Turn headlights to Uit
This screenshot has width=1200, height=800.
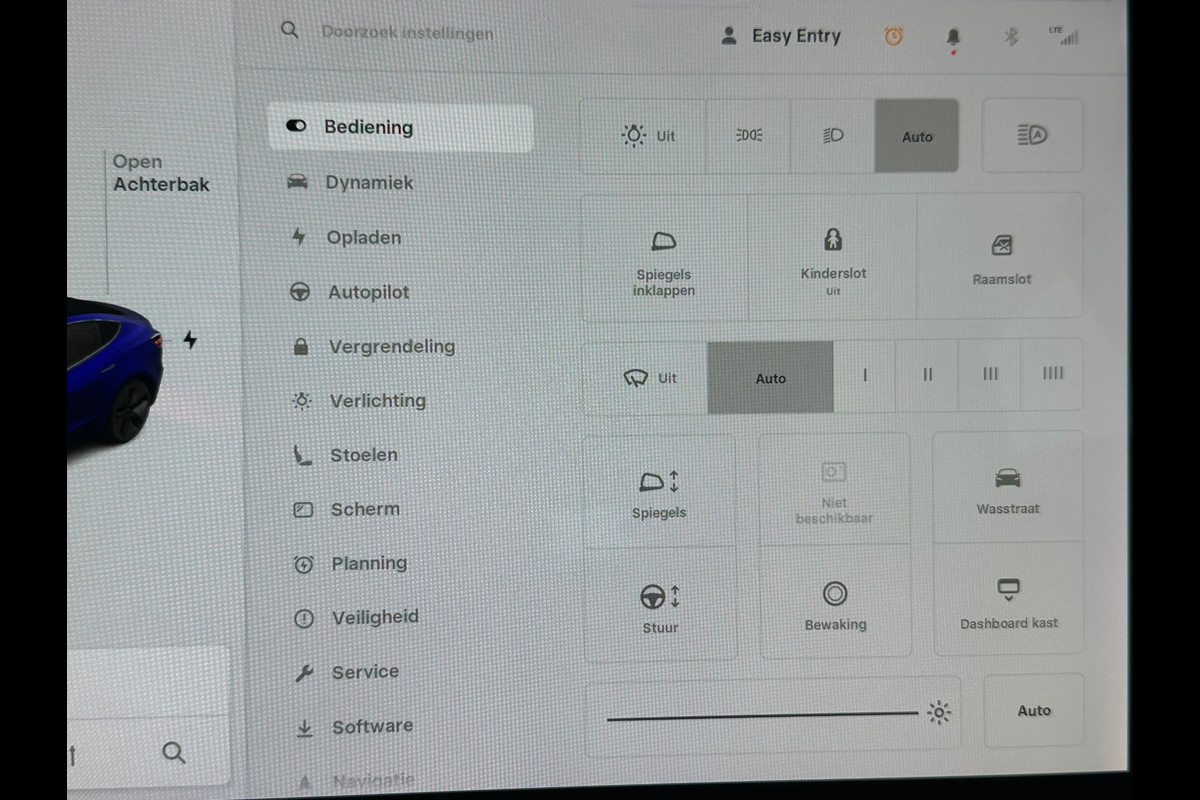pyautogui.click(x=648, y=136)
